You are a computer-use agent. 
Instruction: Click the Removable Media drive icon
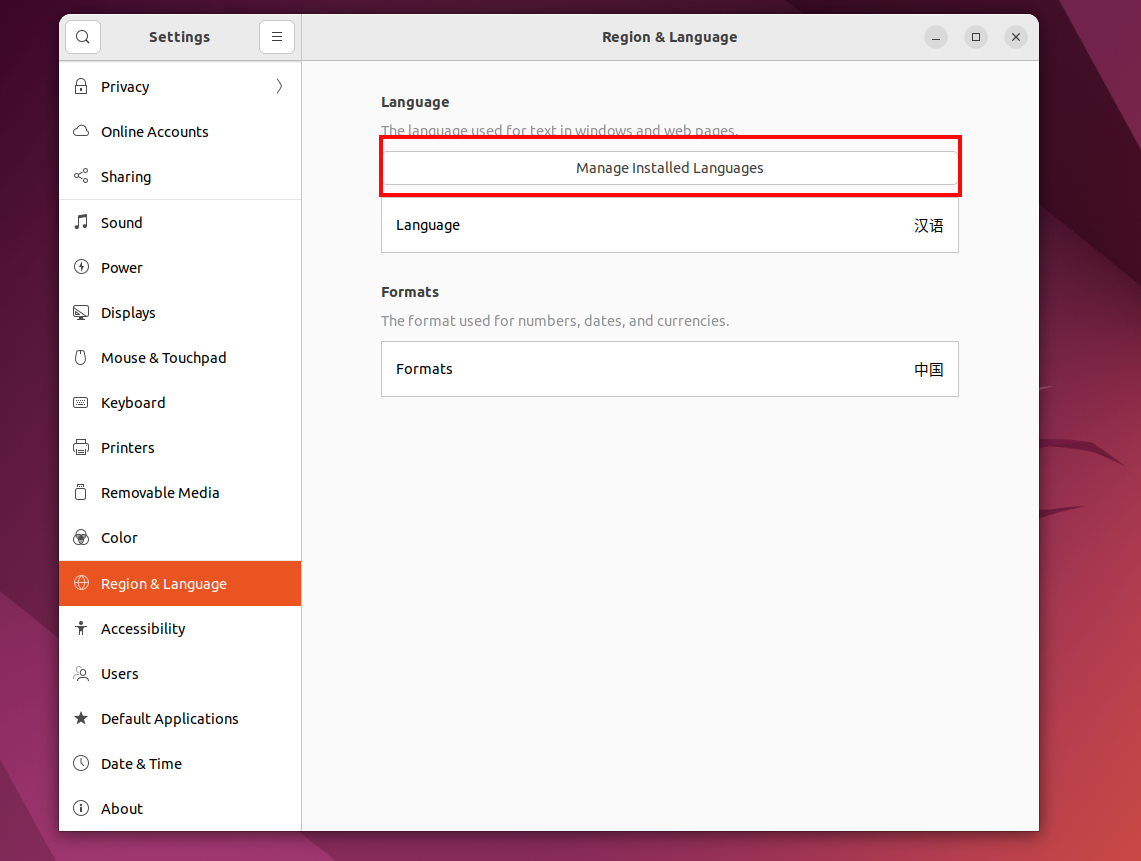click(x=82, y=493)
